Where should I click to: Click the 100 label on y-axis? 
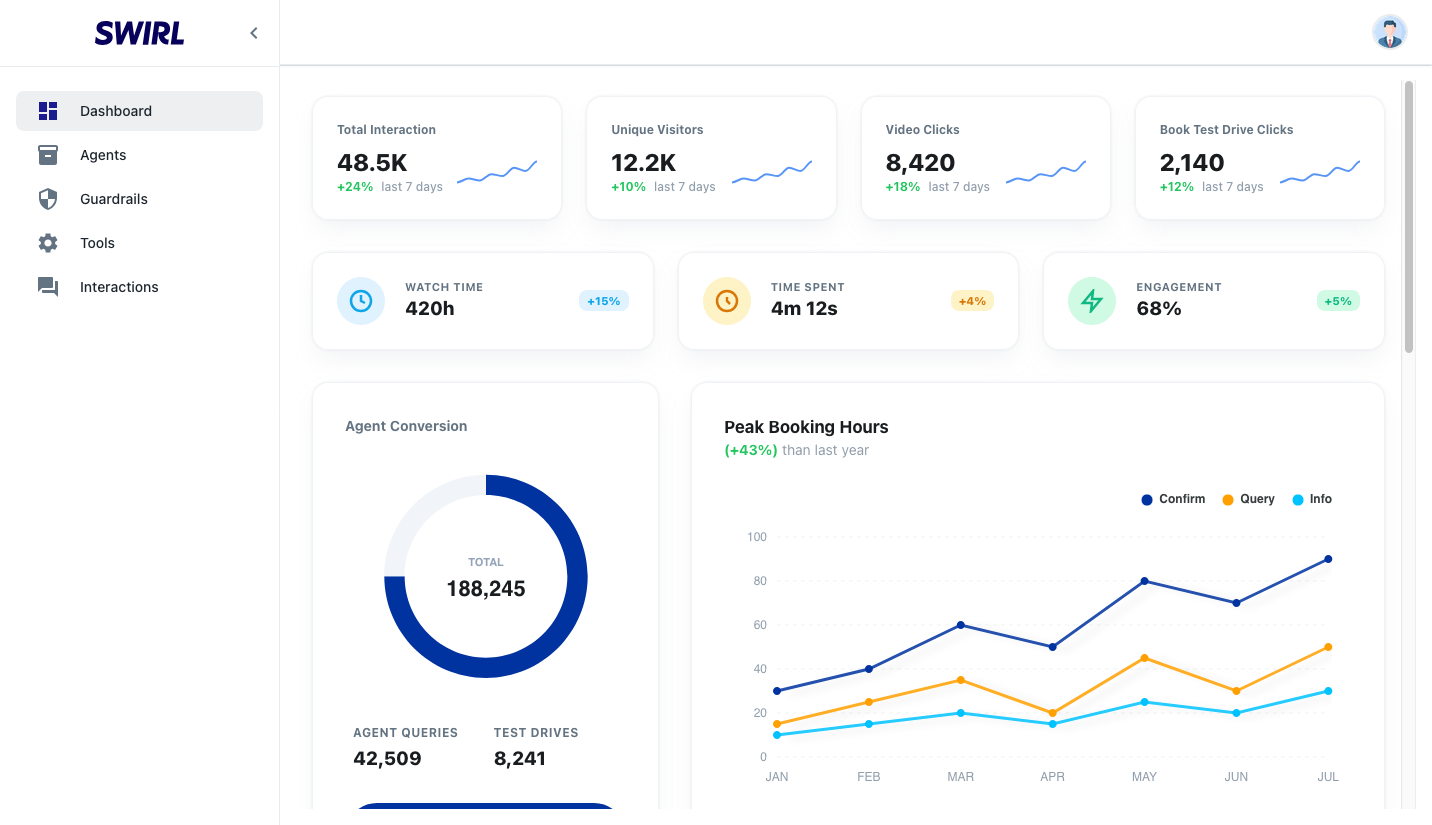click(757, 537)
